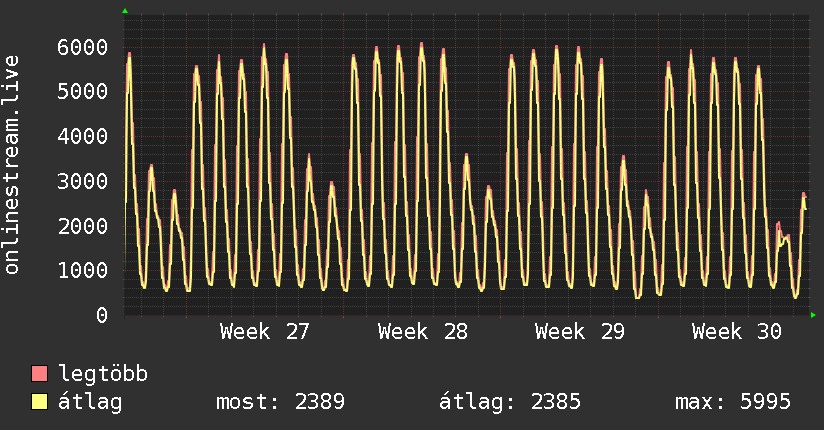Click the Week 30 axis label

click(737, 332)
